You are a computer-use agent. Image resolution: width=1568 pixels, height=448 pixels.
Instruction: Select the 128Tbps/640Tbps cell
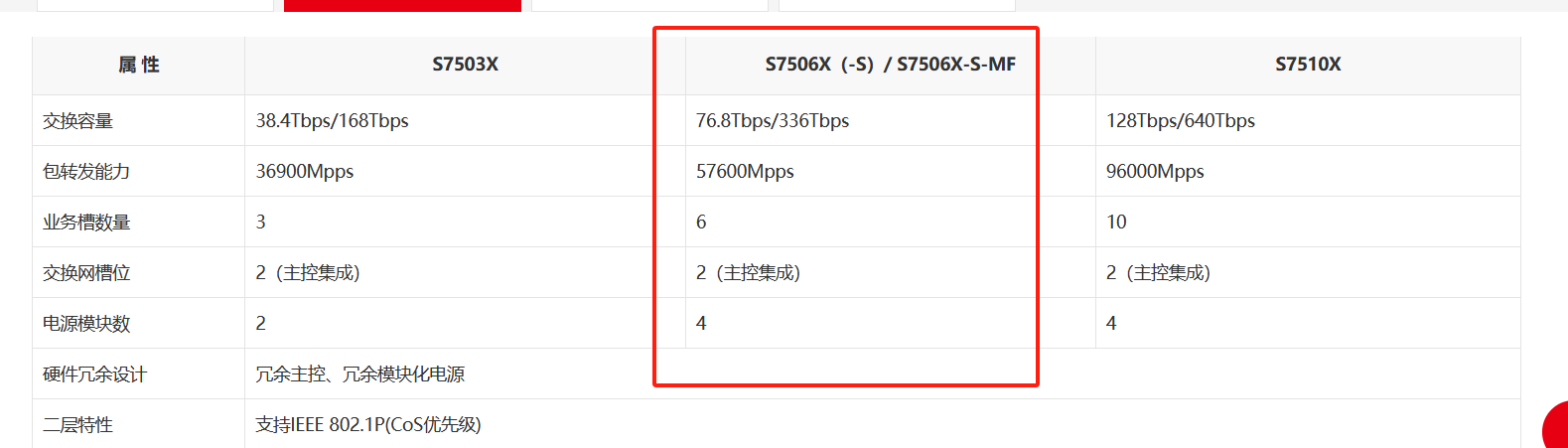[1180, 121]
